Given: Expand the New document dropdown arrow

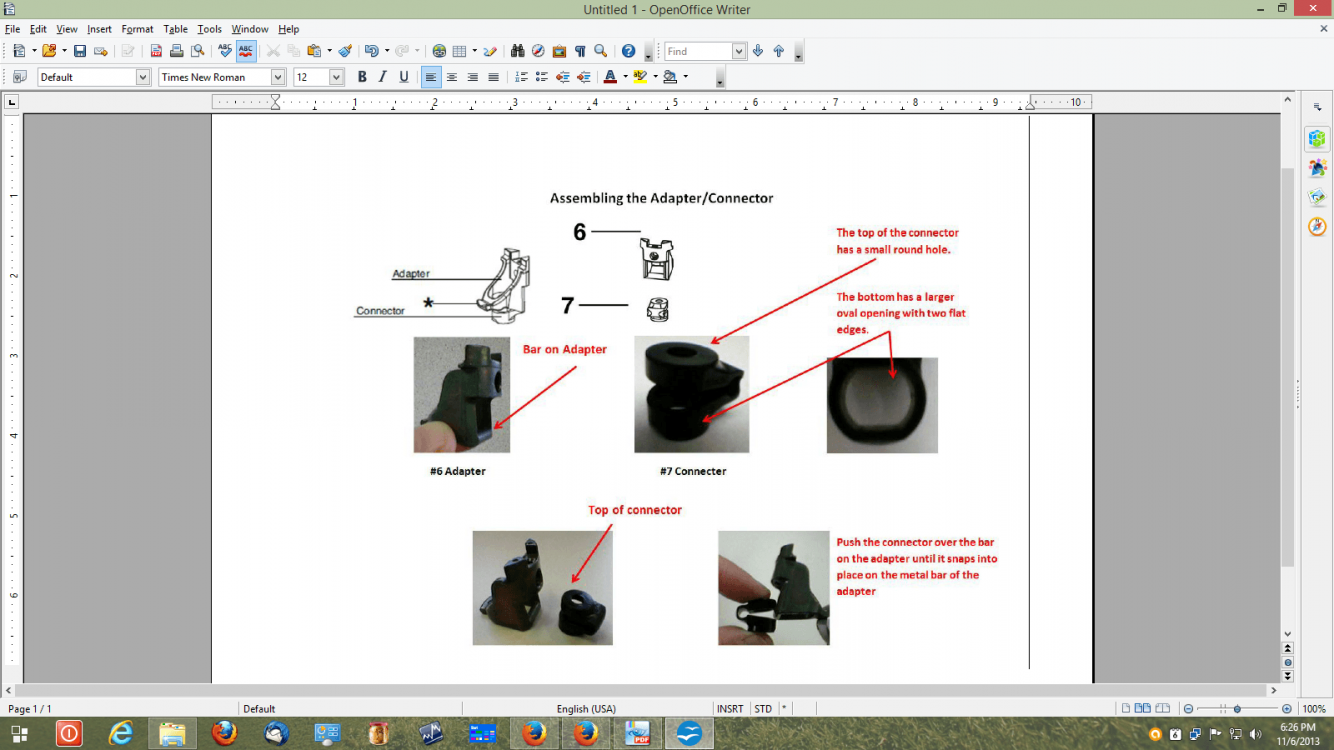Looking at the screenshot, I should click(x=34, y=51).
